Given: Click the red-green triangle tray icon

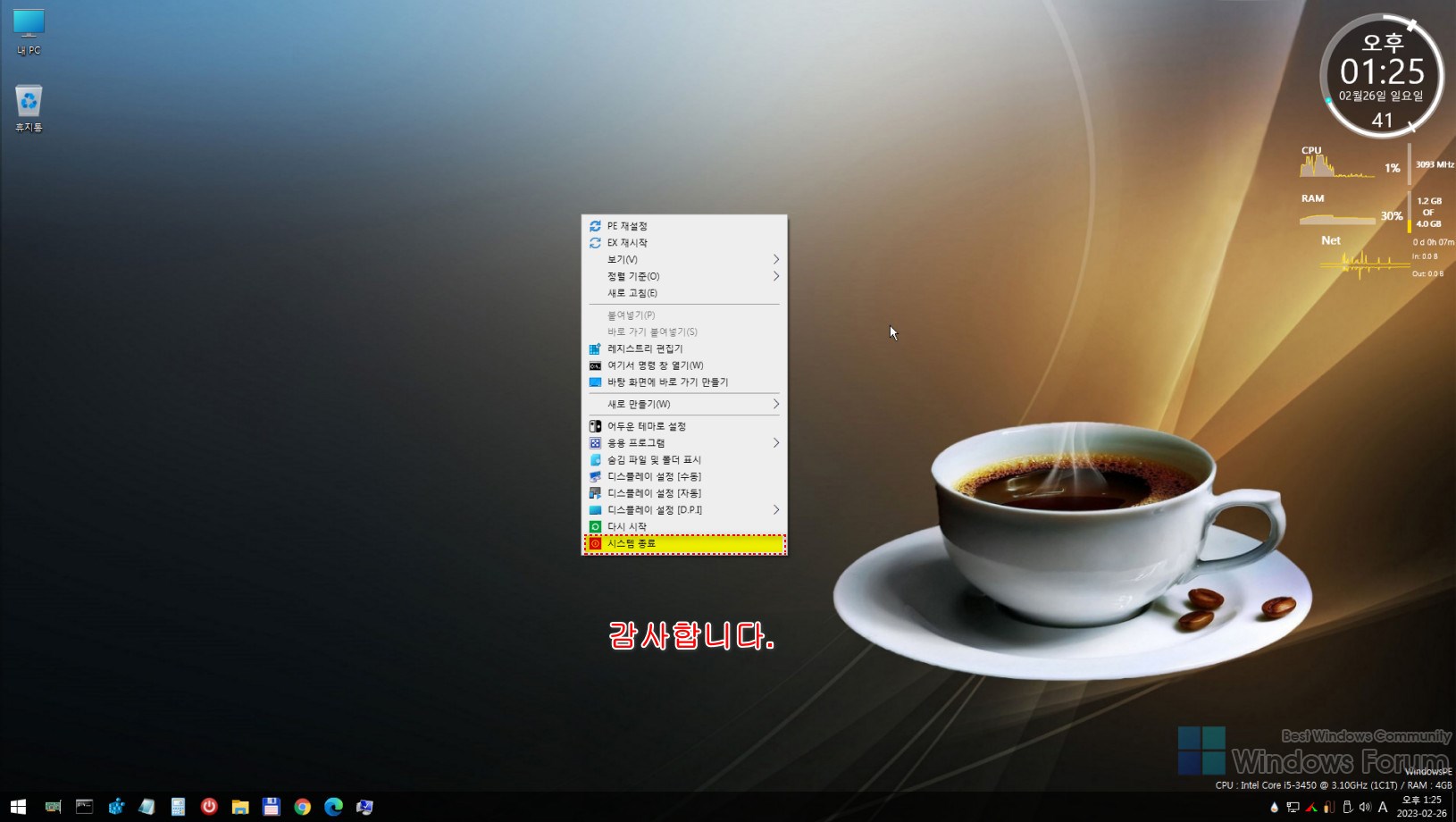Looking at the screenshot, I should tap(1311, 807).
